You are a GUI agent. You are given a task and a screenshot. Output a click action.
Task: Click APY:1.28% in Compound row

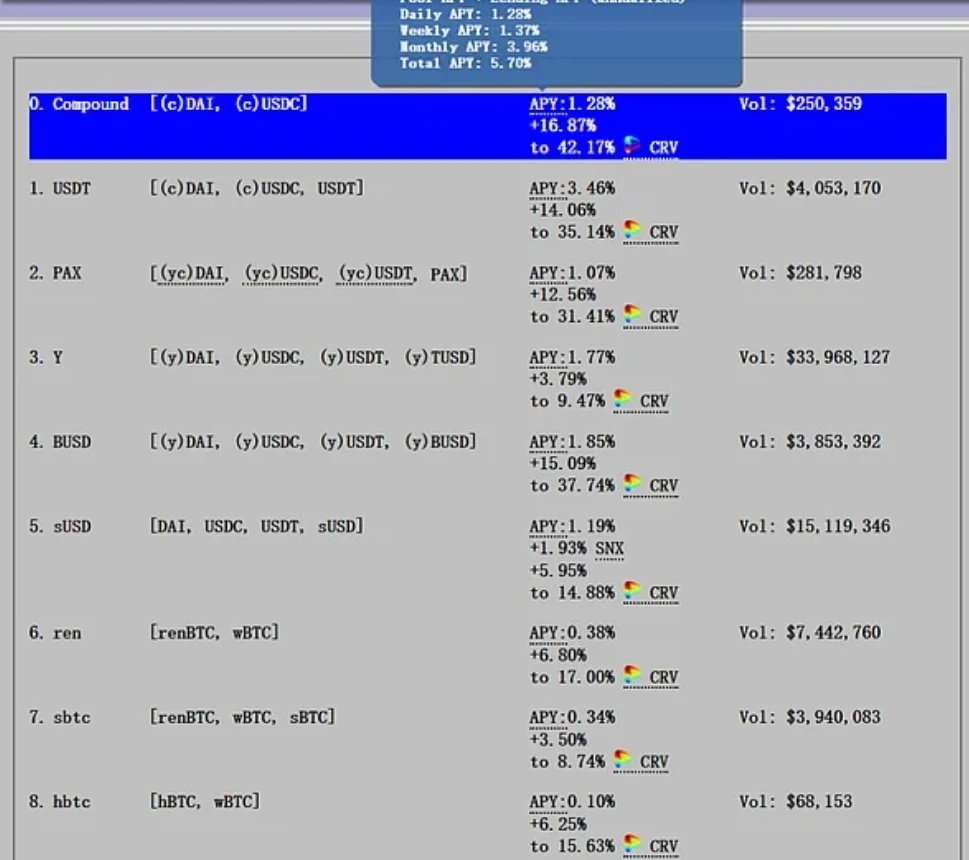(572, 104)
